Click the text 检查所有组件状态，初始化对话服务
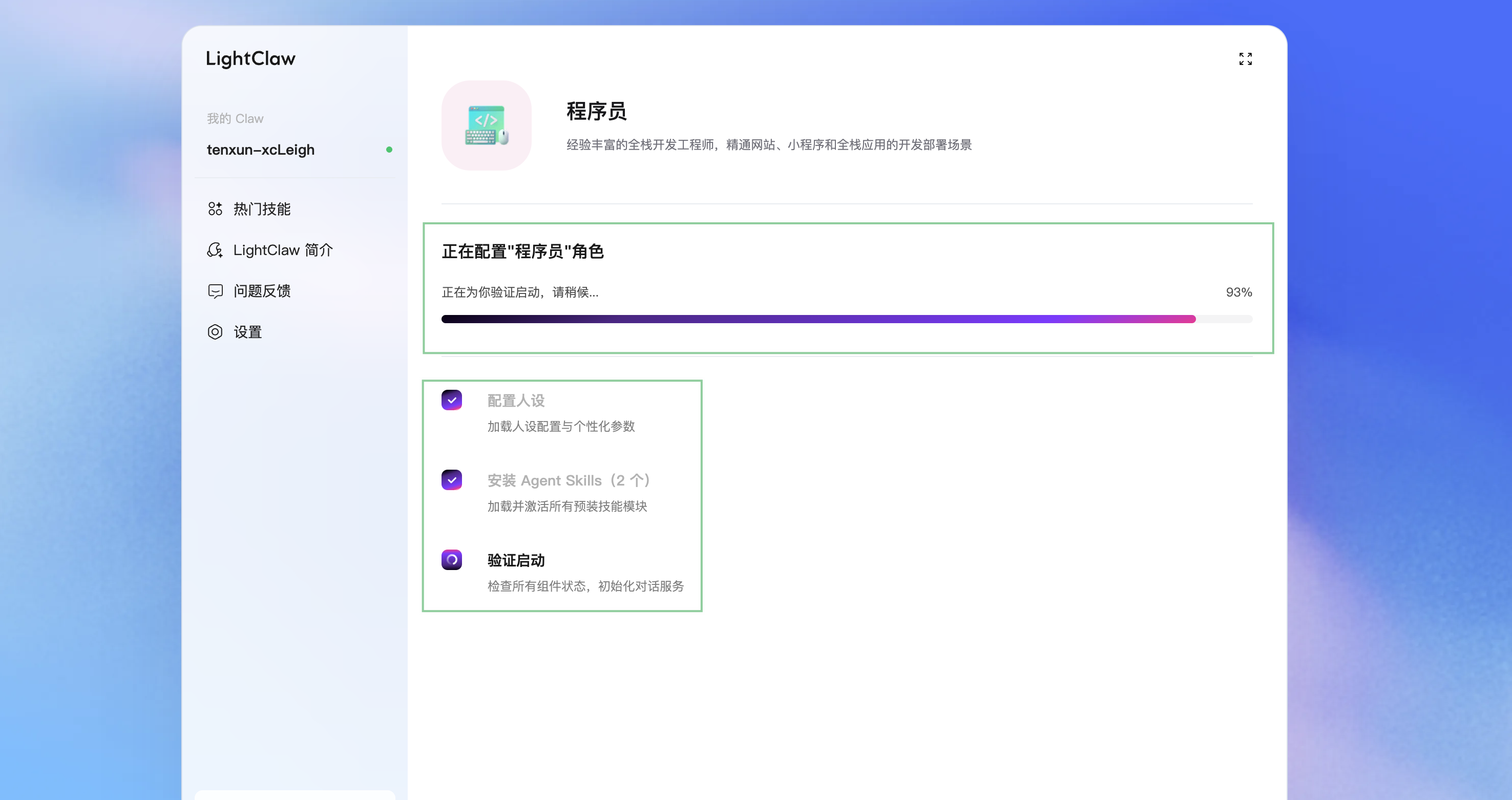 click(585, 586)
